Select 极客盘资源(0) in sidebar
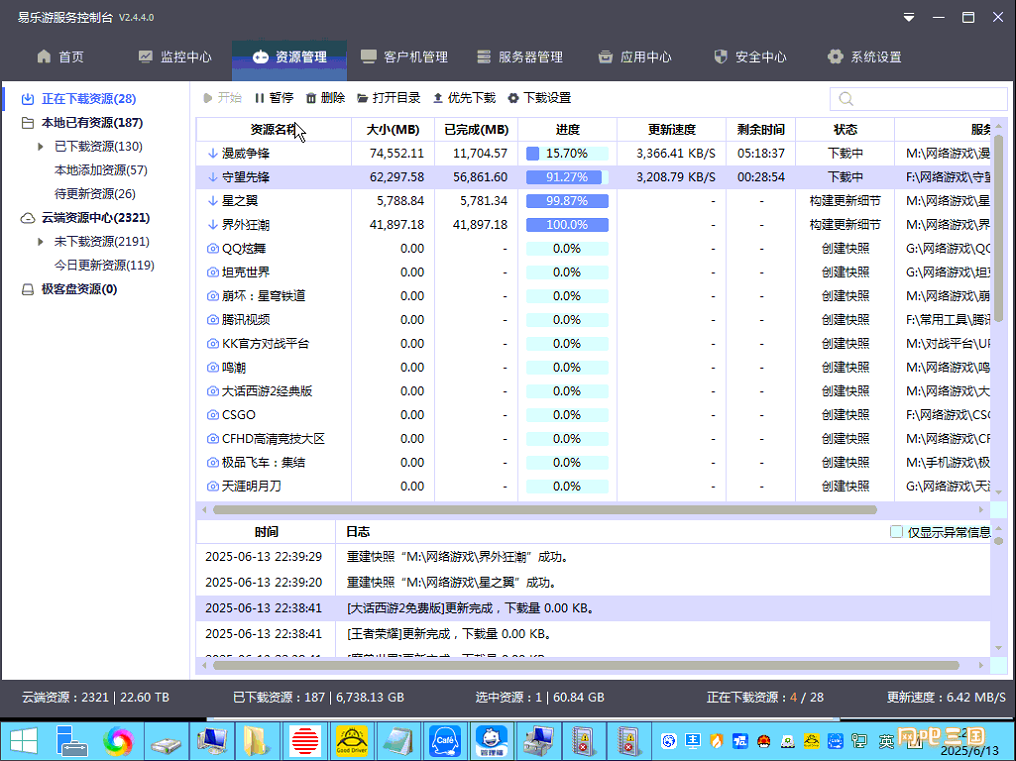The width and height of the screenshot is (1016, 761). 79,289
